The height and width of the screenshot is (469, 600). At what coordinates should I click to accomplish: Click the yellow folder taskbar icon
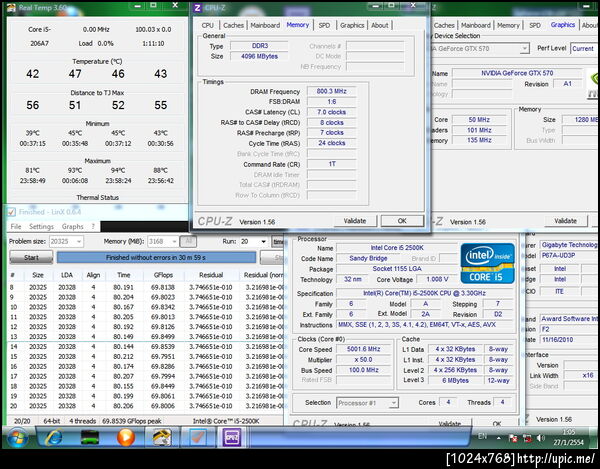(162, 437)
